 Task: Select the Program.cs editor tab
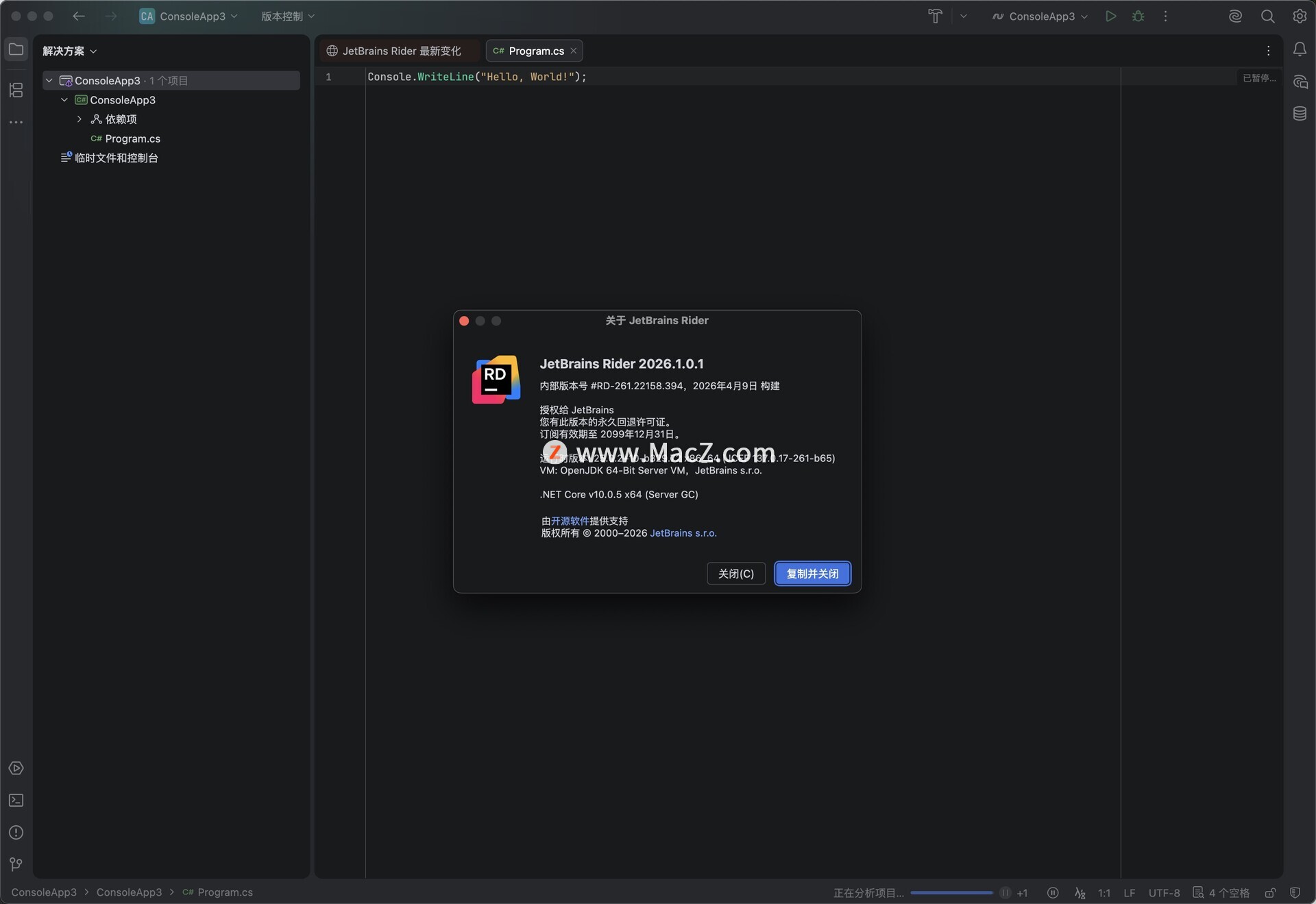point(535,51)
